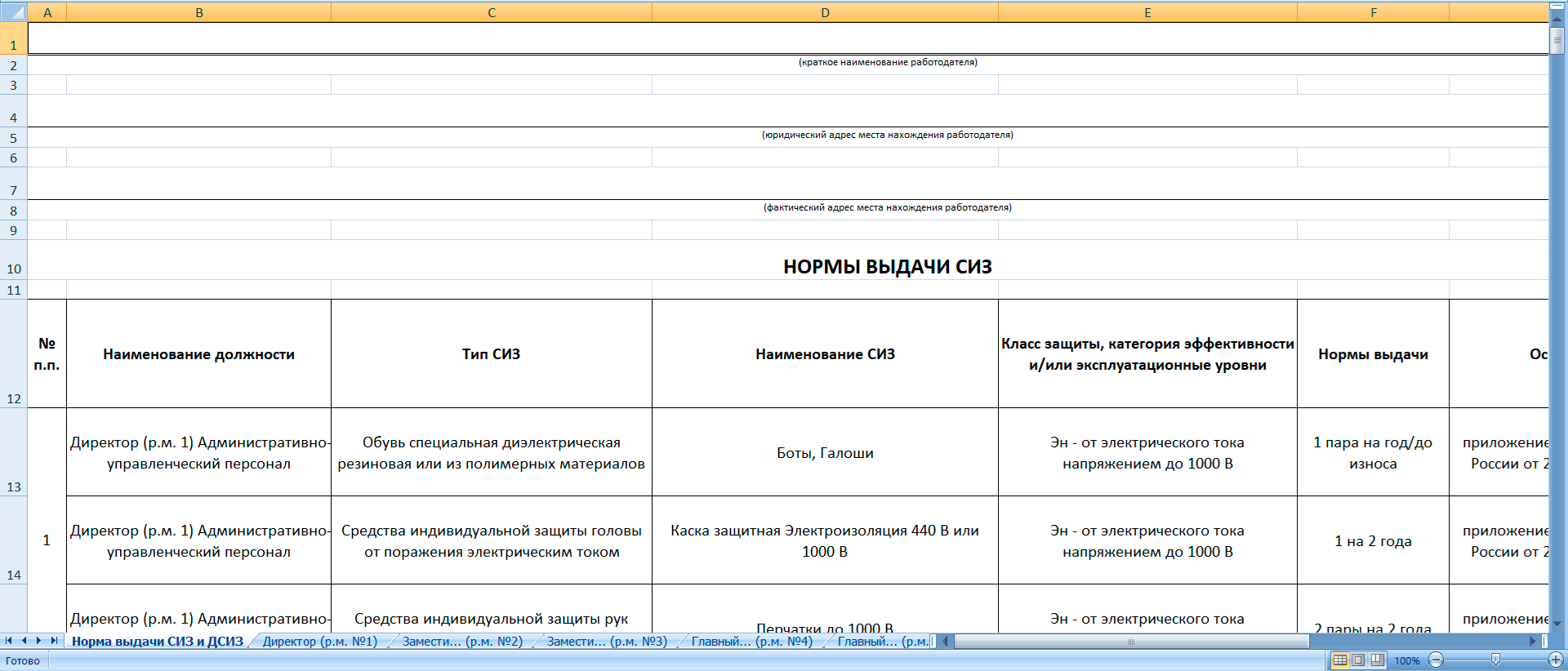This screenshot has width=1568, height=671.
Task: Click the НОРМЫ ВЫДАЧИ СИЗ title cell
Action: pyautogui.click(x=888, y=266)
